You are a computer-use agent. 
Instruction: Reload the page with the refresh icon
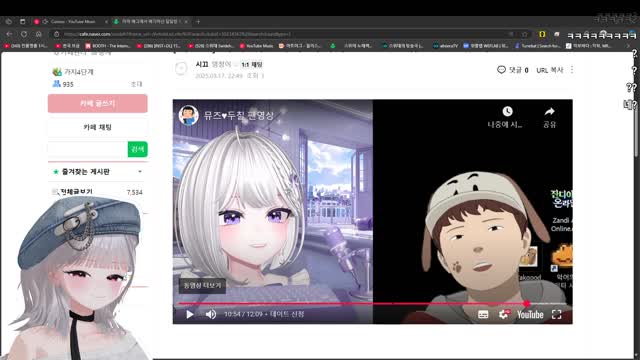24,34
